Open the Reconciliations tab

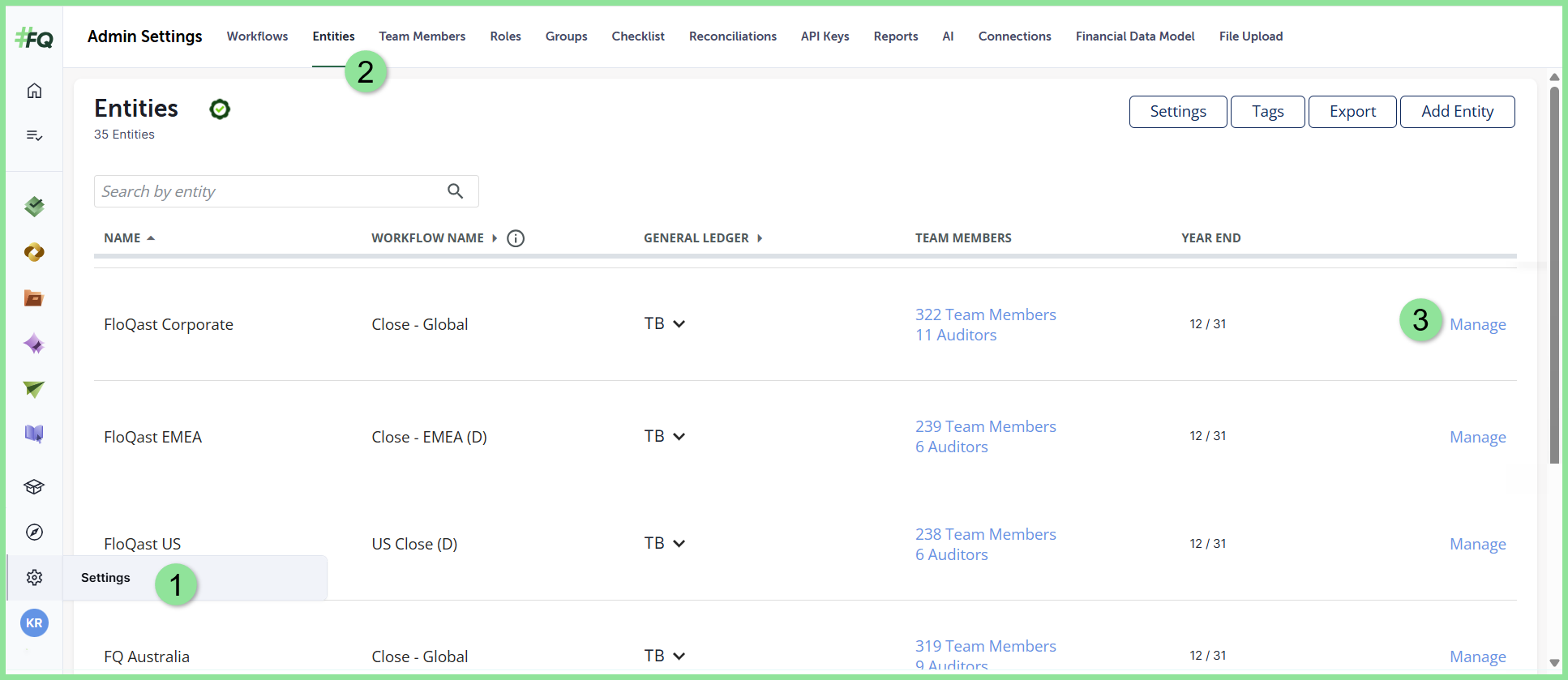point(732,36)
